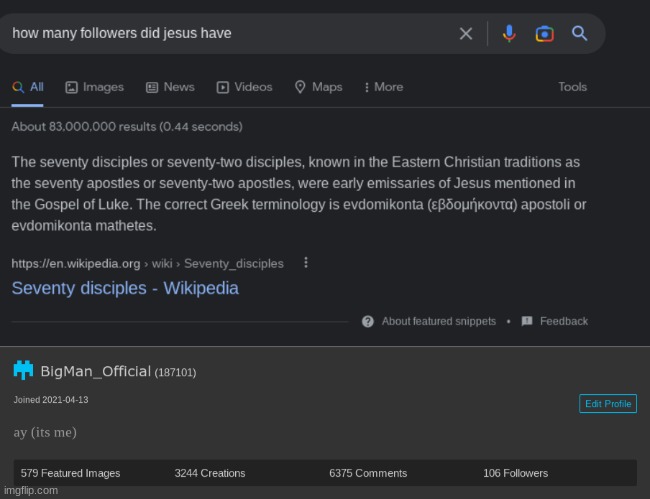Viewport: 650px width, 499px height.
Task: Send Feedback on the snippet
Action: coord(564,321)
